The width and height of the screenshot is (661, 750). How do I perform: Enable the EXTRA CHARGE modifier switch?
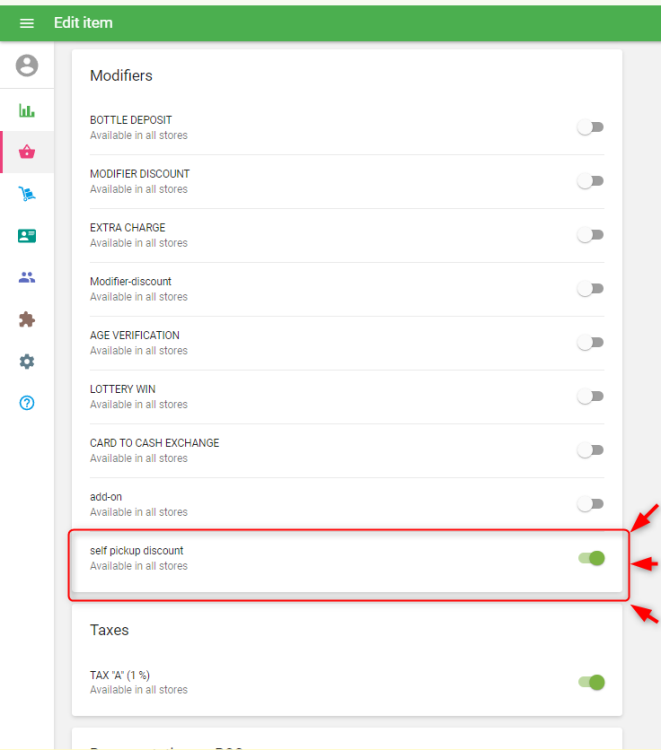click(x=591, y=235)
